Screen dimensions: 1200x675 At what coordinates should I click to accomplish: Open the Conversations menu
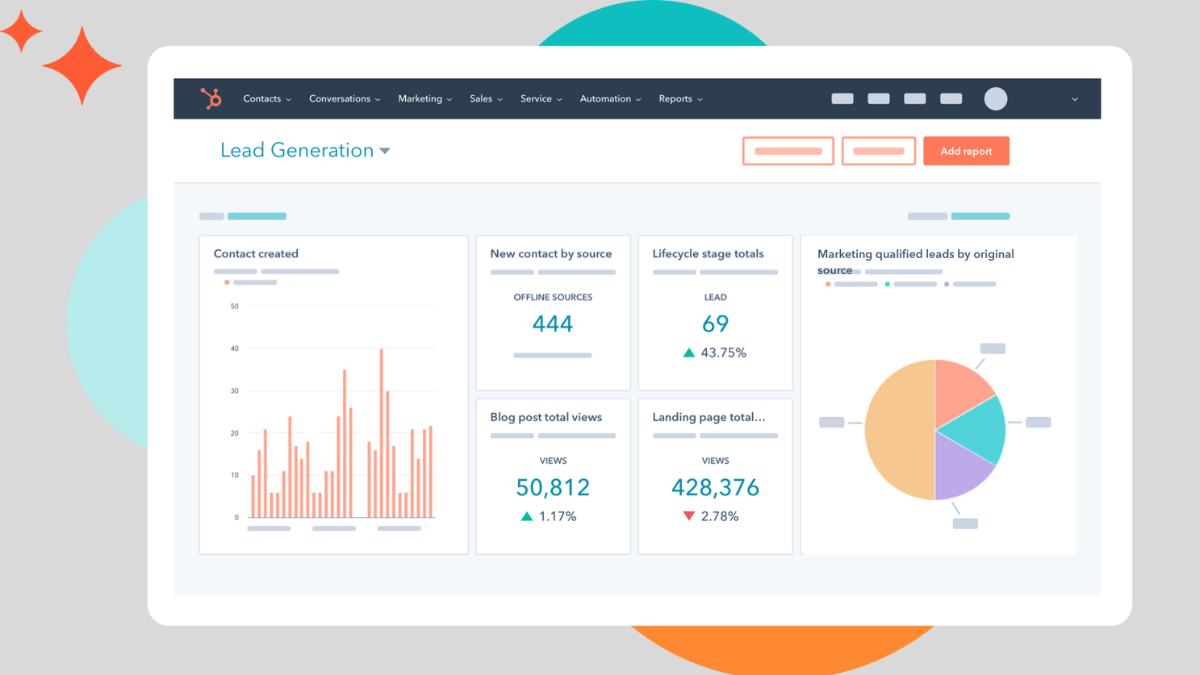click(345, 99)
